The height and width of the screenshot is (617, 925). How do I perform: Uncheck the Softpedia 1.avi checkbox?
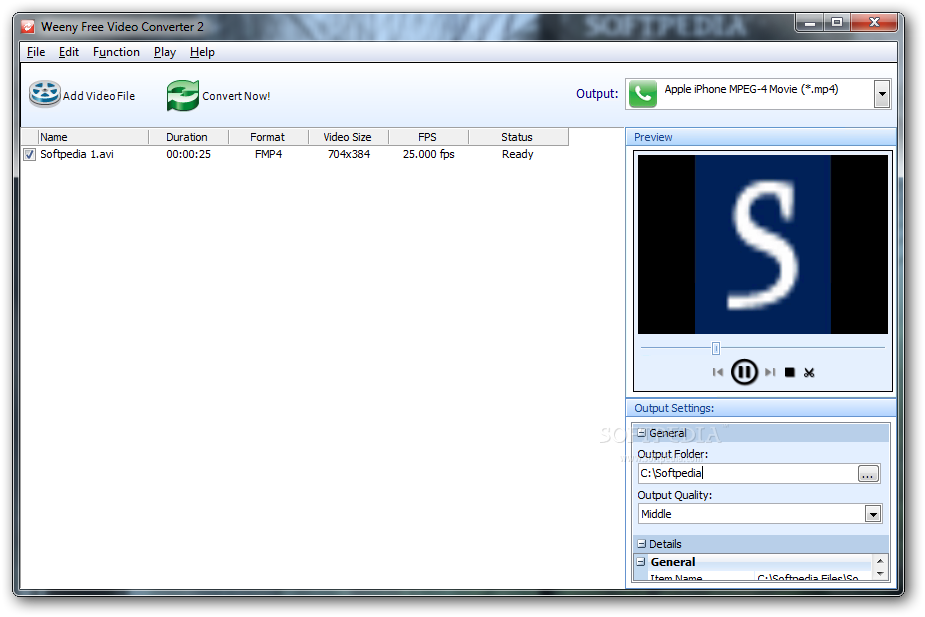pyautogui.click(x=29, y=155)
